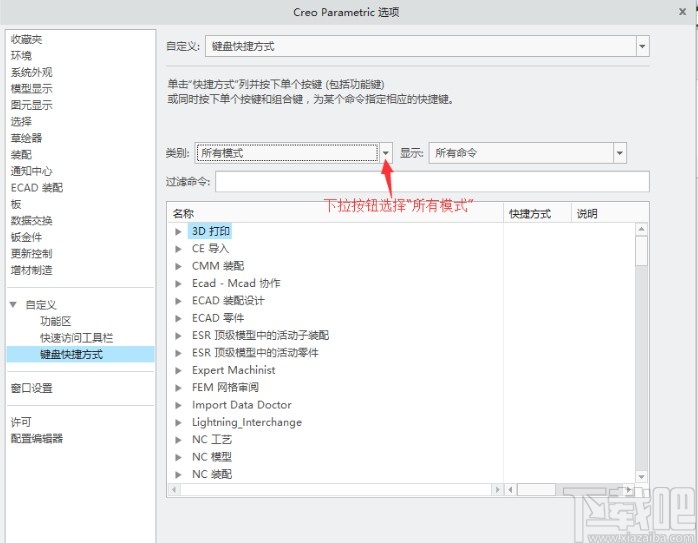Go to 数据交换 settings
This screenshot has width=698, height=543.
[31, 220]
